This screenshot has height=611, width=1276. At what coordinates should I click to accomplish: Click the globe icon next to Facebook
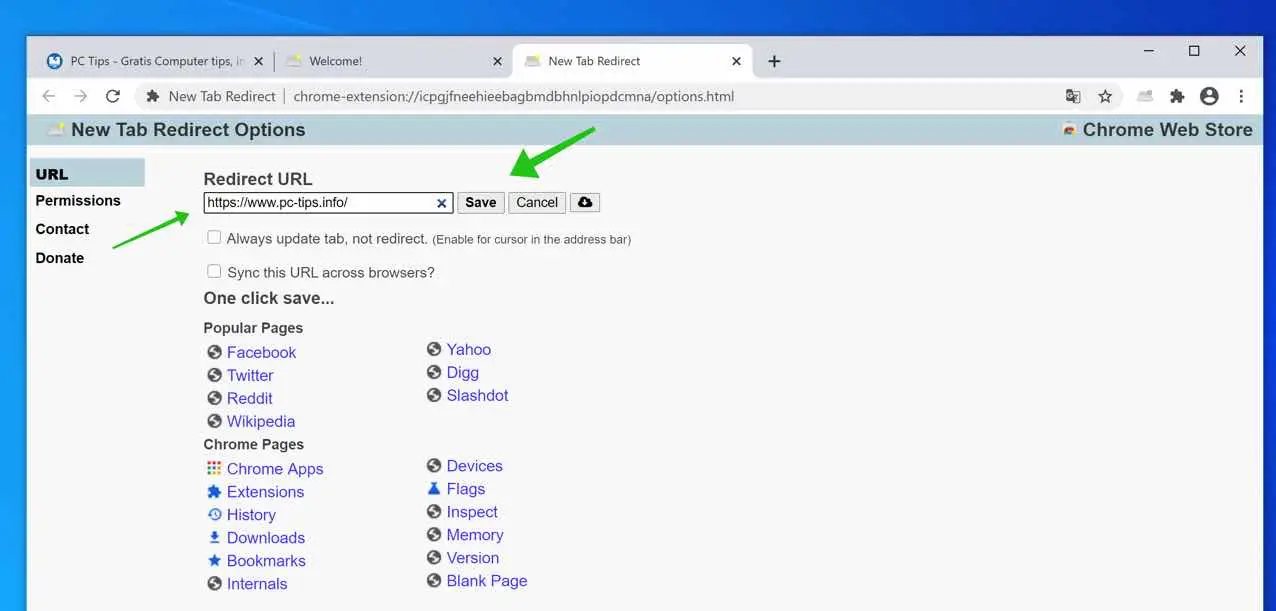[214, 352]
